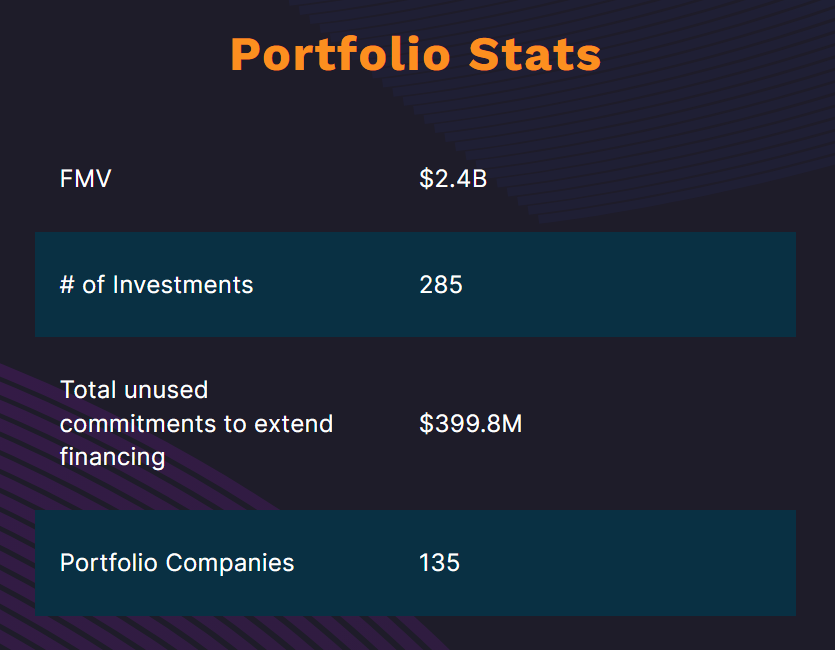Click the Portfolio Companies label
This screenshot has height=650, width=835.
point(177,562)
